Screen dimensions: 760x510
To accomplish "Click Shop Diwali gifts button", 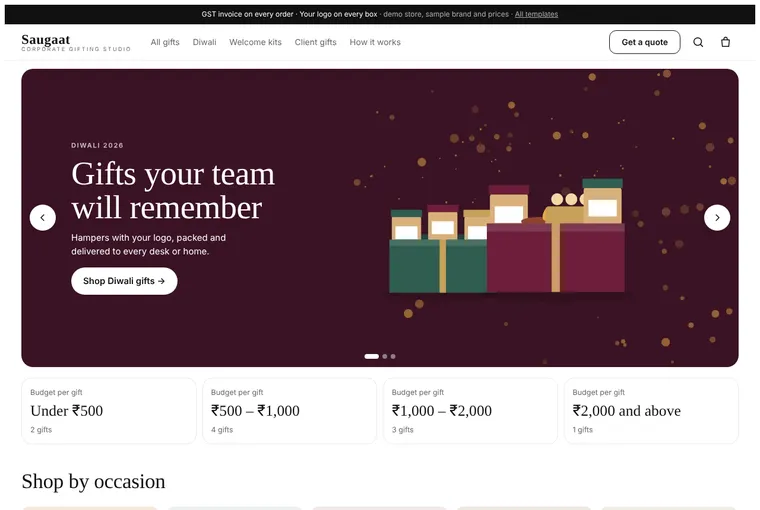I will (x=124, y=281).
